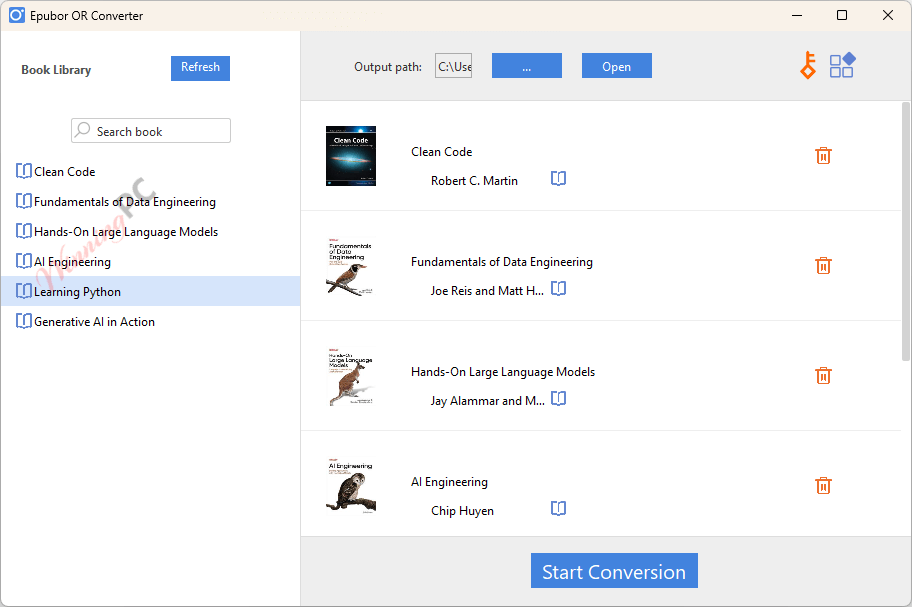
Task: Click author text Jay Alammar and M...
Action: click(x=487, y=401)
